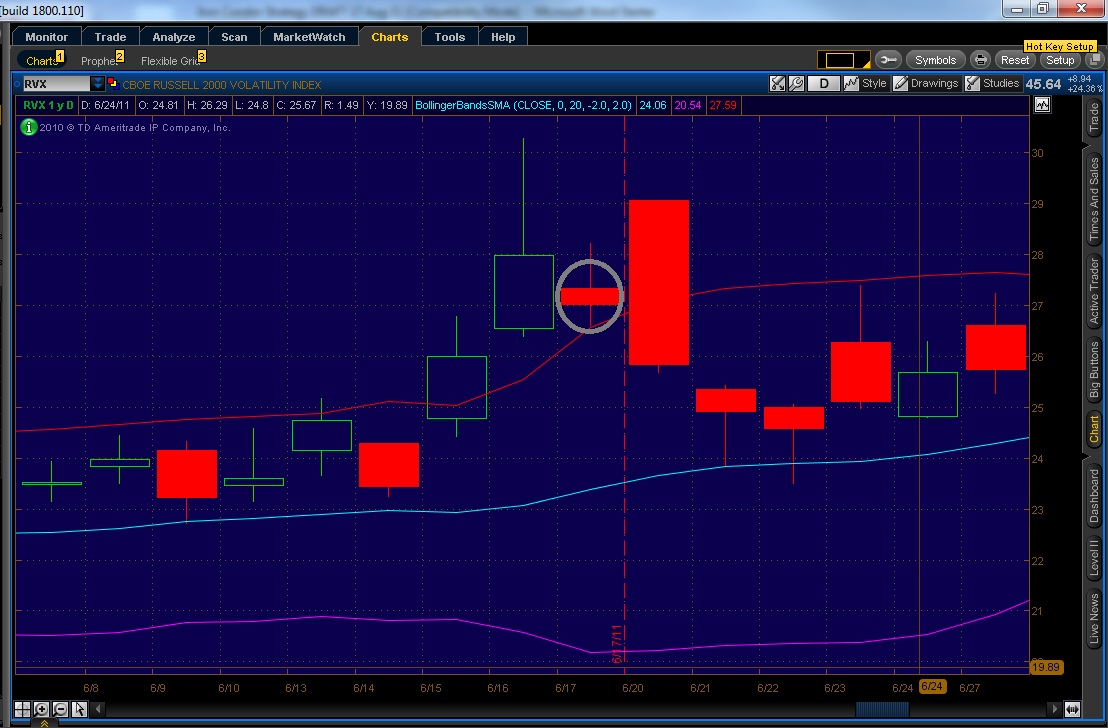1108x728 pixels.
Task: Click the wrench-key icon left of Symbols
Action: 888,60
